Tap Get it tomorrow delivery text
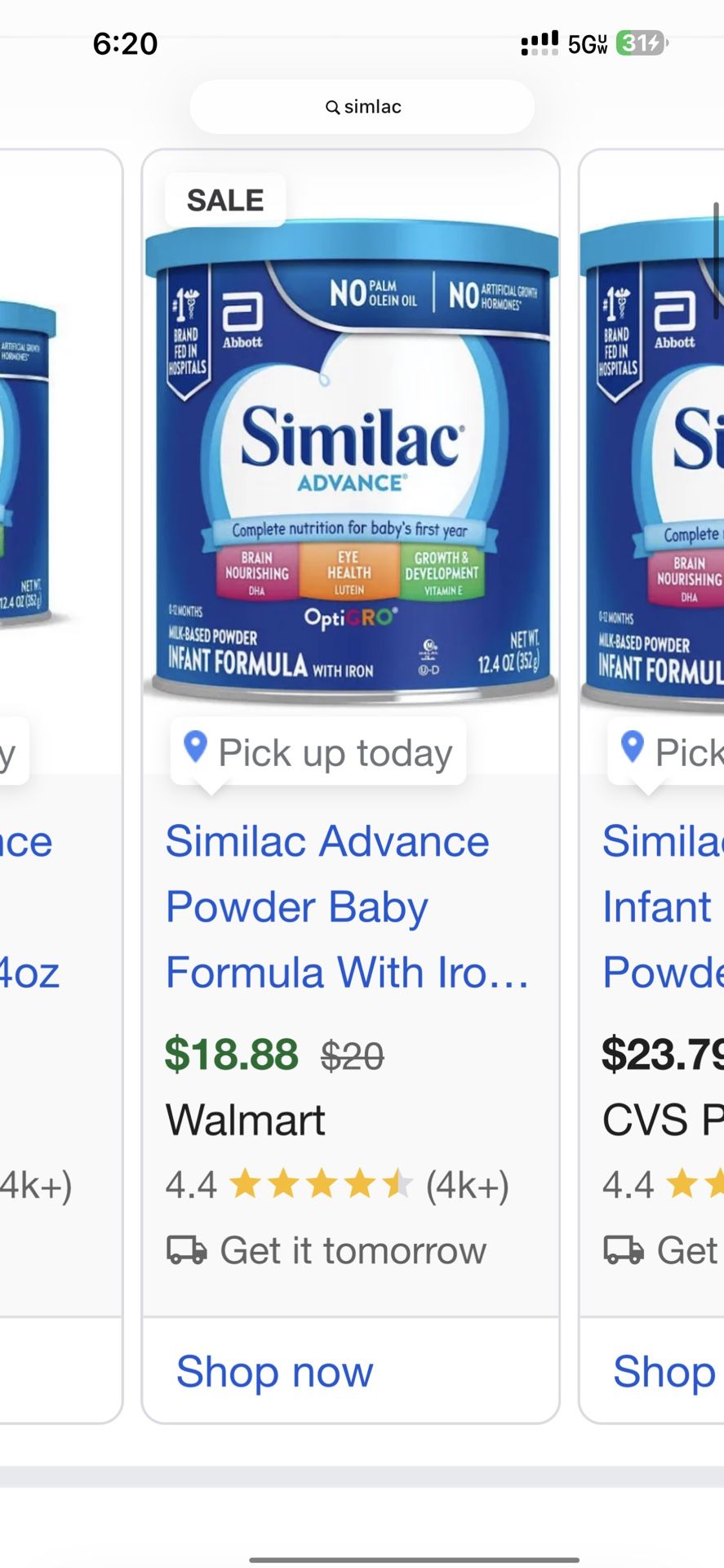 click(353, 1250)
